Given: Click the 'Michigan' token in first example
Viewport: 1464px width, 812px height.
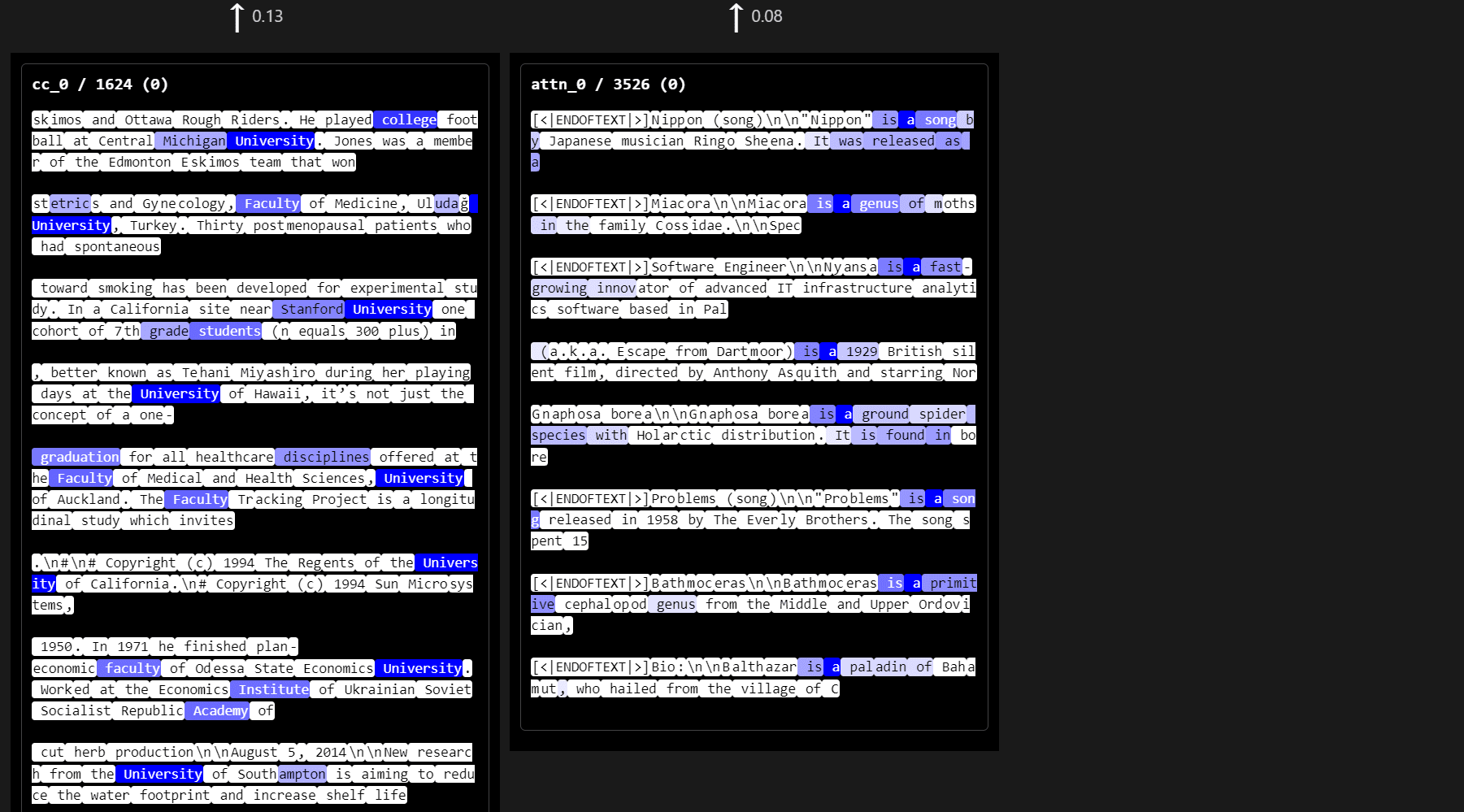Looking at the screenshot, I should coord(193,141).
